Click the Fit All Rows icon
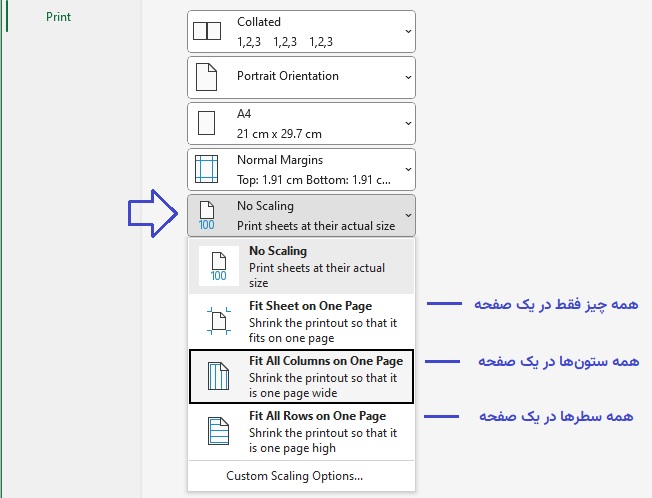Viewport: 652px width, 498px height. pos(218,431)
